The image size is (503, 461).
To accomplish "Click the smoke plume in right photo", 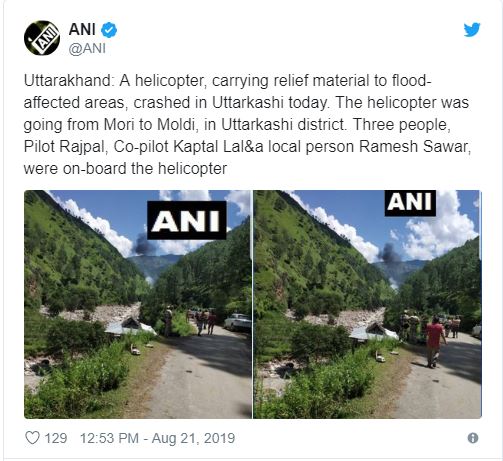I will [389, 253].
